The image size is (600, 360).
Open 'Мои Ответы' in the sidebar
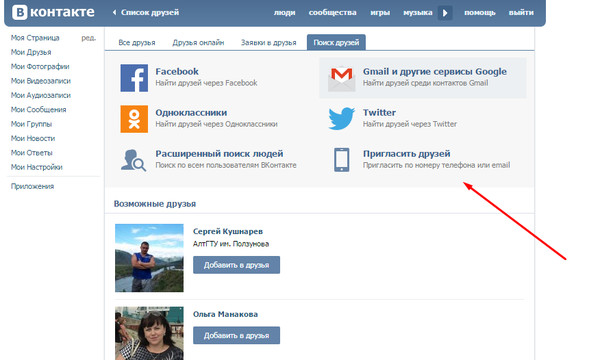click(x=31, y=153)
